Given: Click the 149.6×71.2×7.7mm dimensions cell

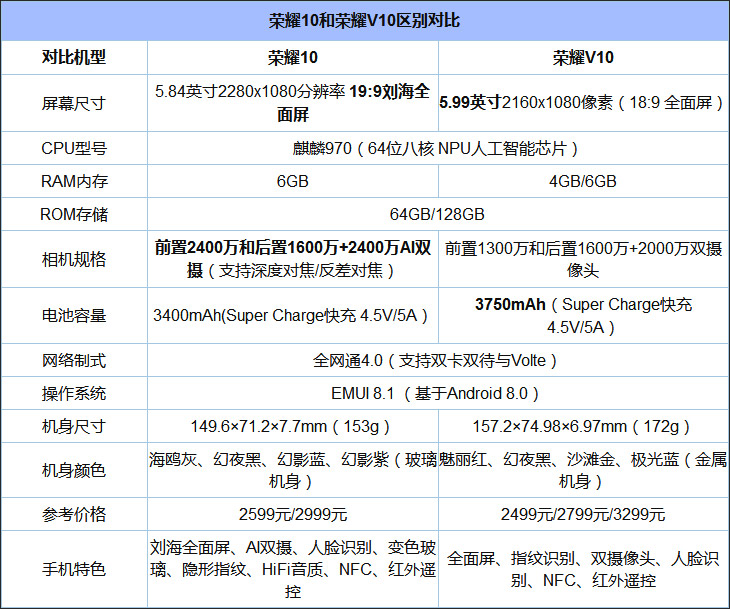Looking at the screenshot, I should click(x=293, y=426).
